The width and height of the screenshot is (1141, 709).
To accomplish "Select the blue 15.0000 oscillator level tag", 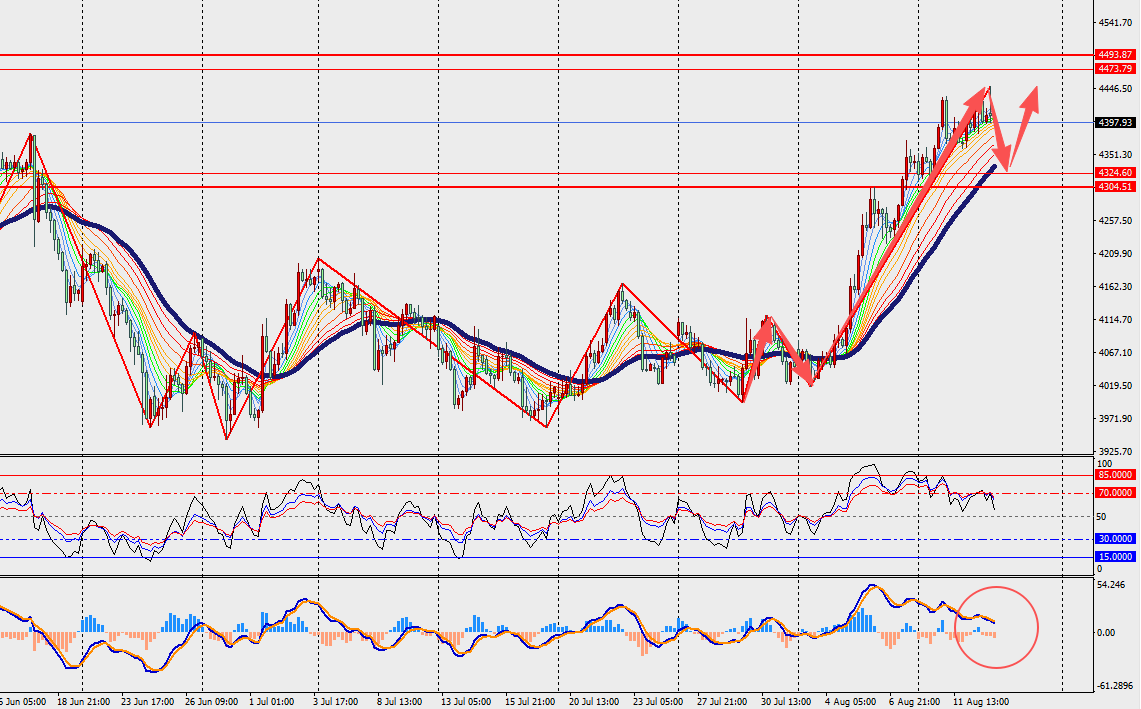I will [x=1115, y=557].
